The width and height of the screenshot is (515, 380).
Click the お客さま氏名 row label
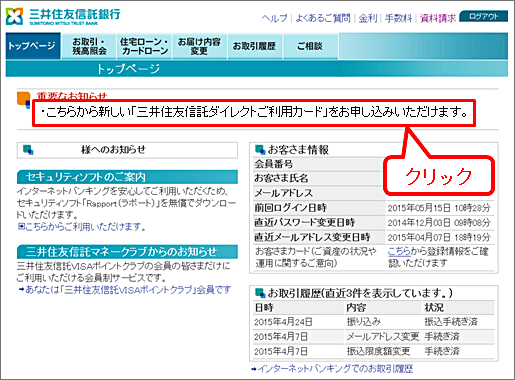[x=281, y=178]
